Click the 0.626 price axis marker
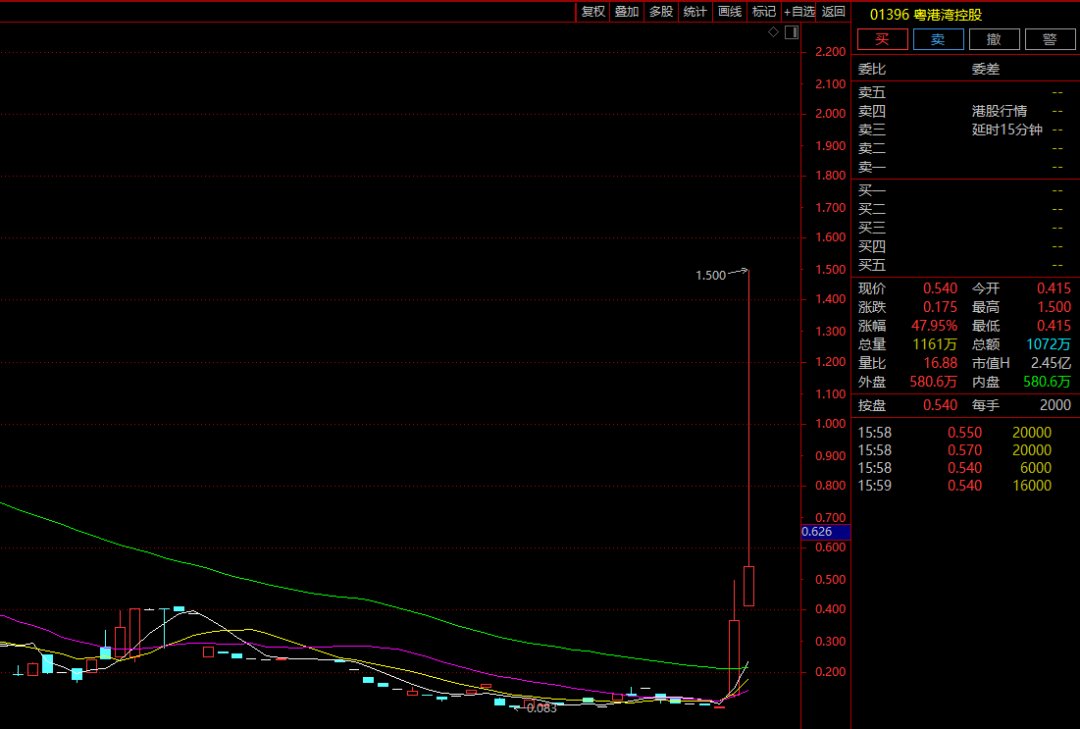The width and height of the screenshot is (1080, 729). tap(825, 532)
